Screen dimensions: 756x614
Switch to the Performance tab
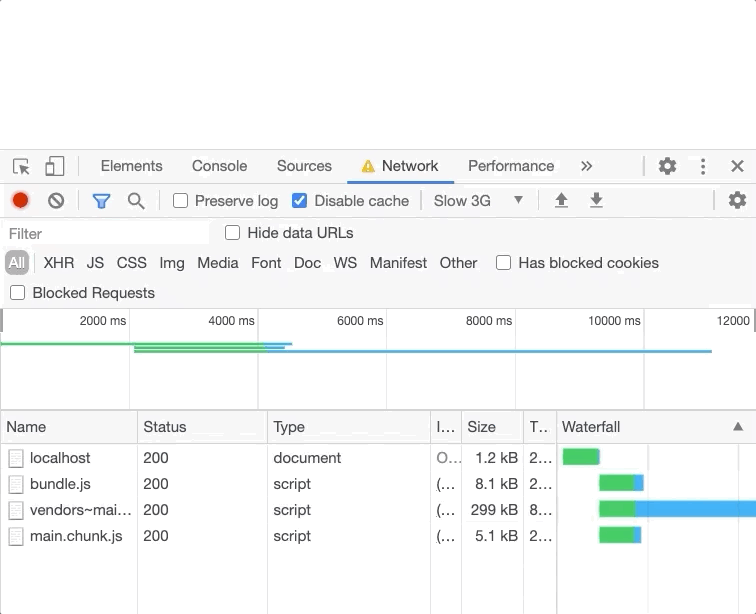click(x=510, y=167)
